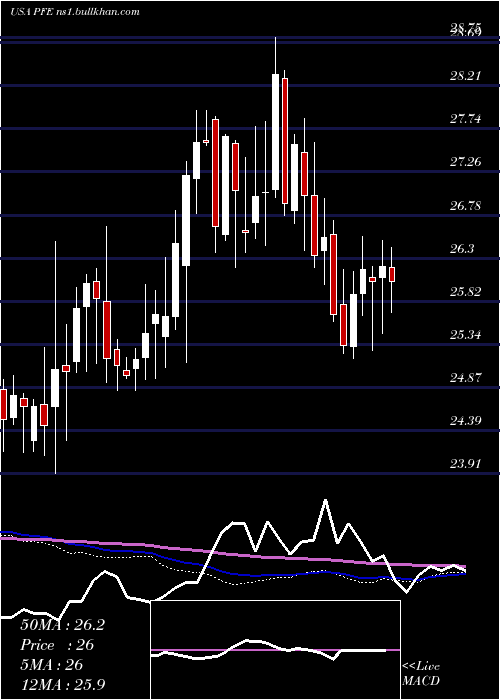Select the 27.74 price axis label
Viewport: 500px width, 700px height.
(466, 119)
